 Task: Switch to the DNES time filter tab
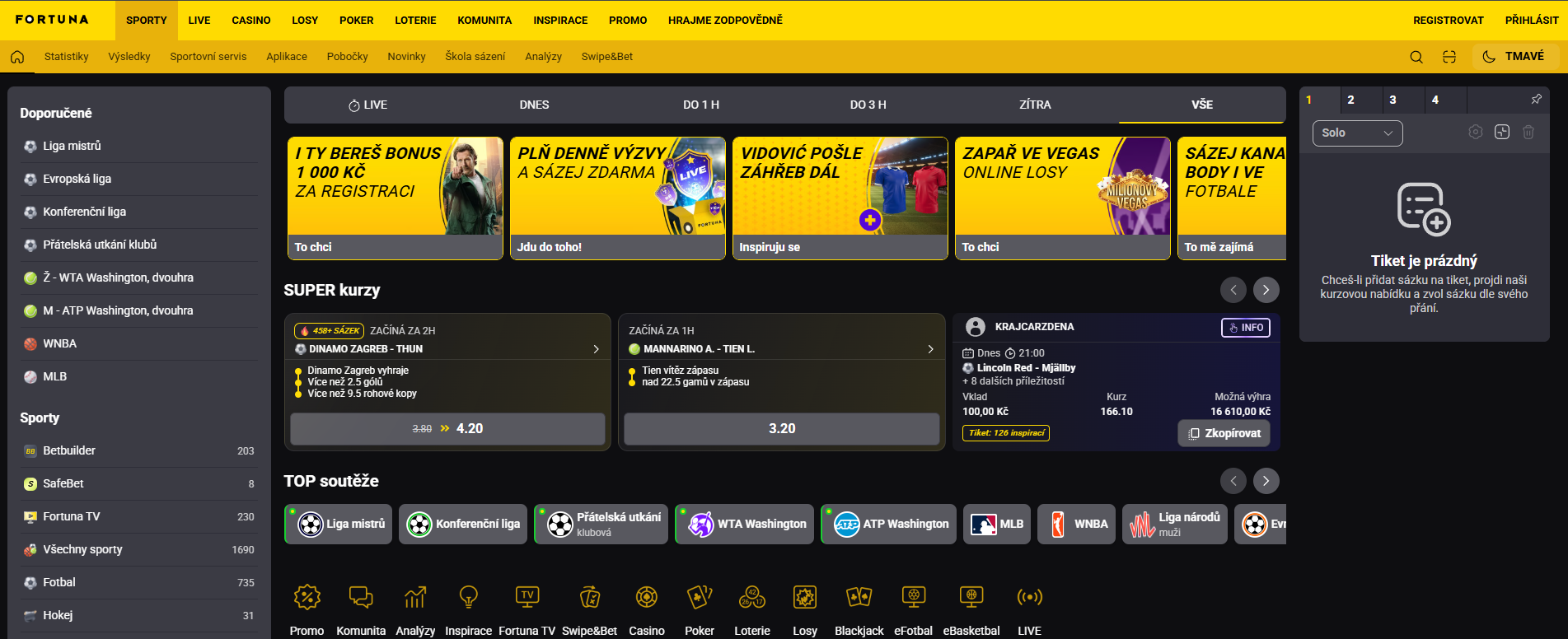tap(534, 105)
